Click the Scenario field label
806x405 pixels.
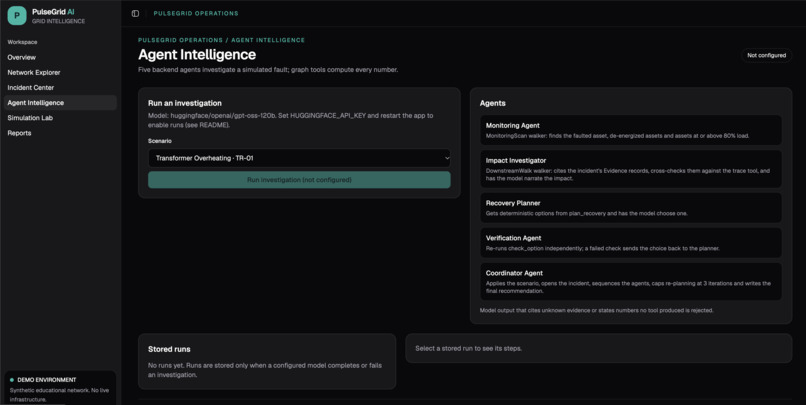[x=160, y=141]
